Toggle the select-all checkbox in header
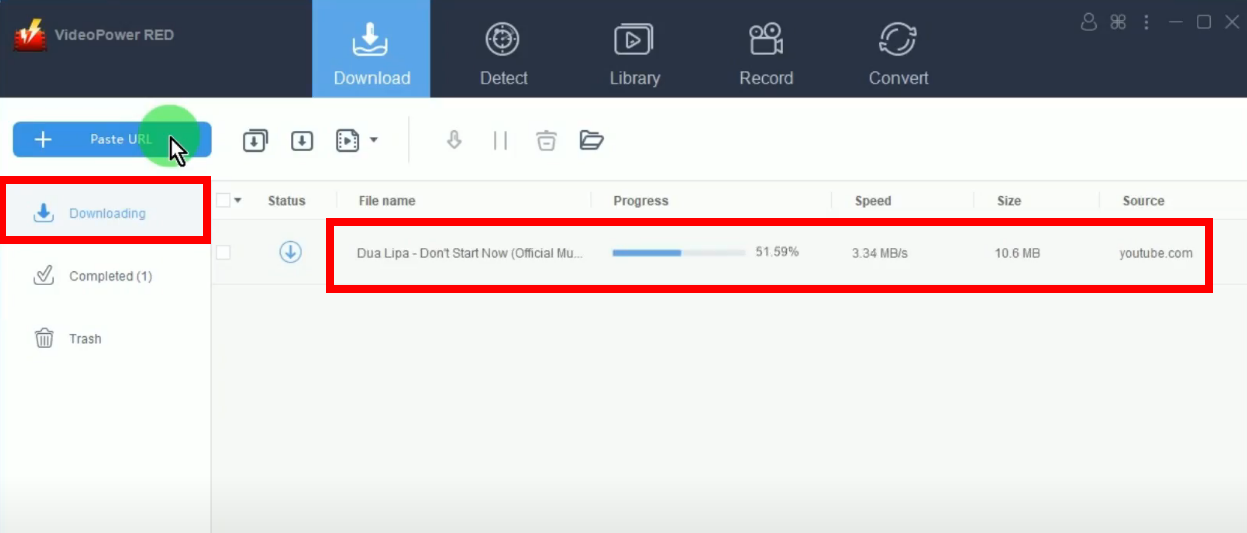 (x=223, y=200)
